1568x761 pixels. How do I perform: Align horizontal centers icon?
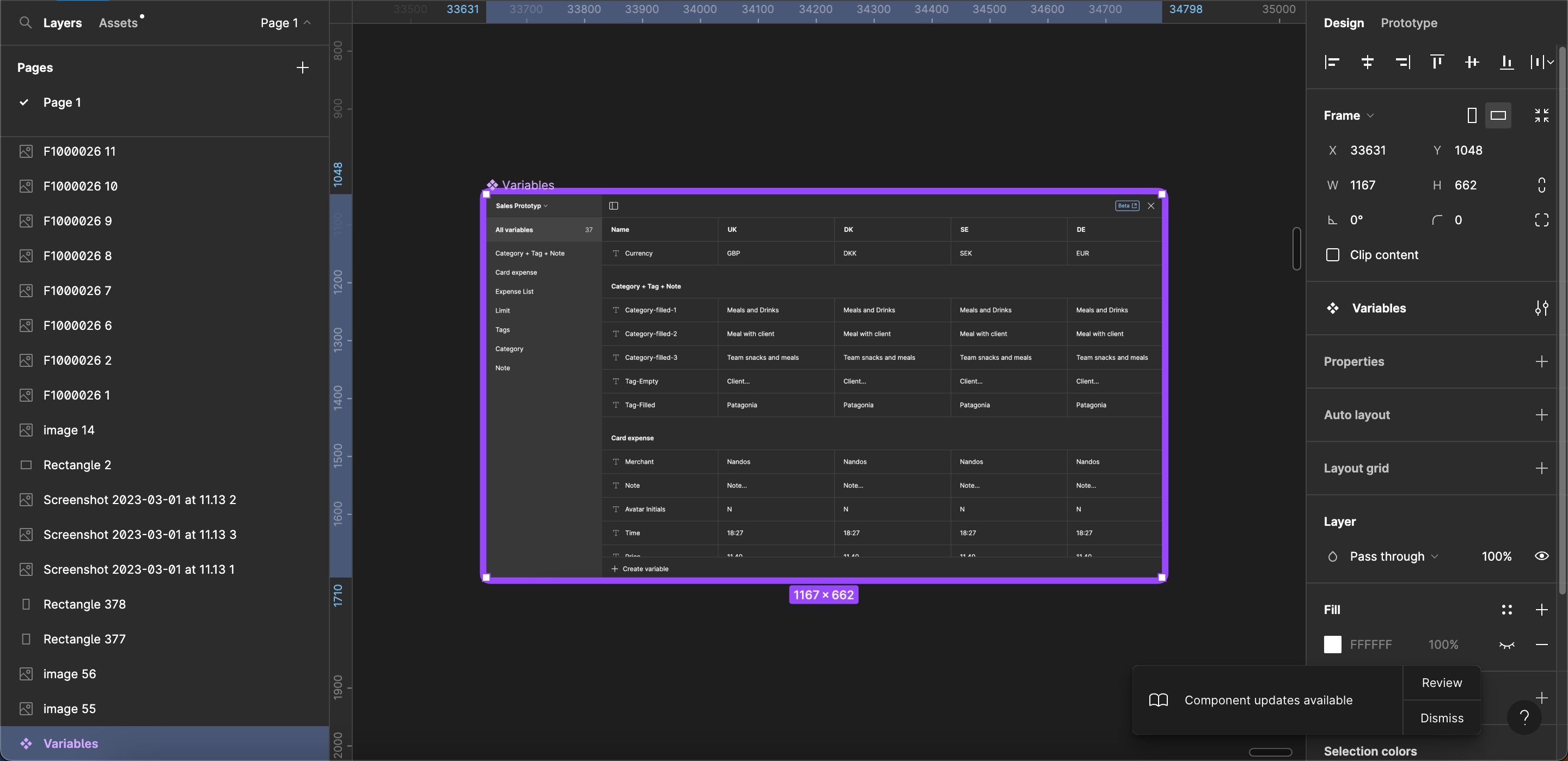[x=1367, y=62]
